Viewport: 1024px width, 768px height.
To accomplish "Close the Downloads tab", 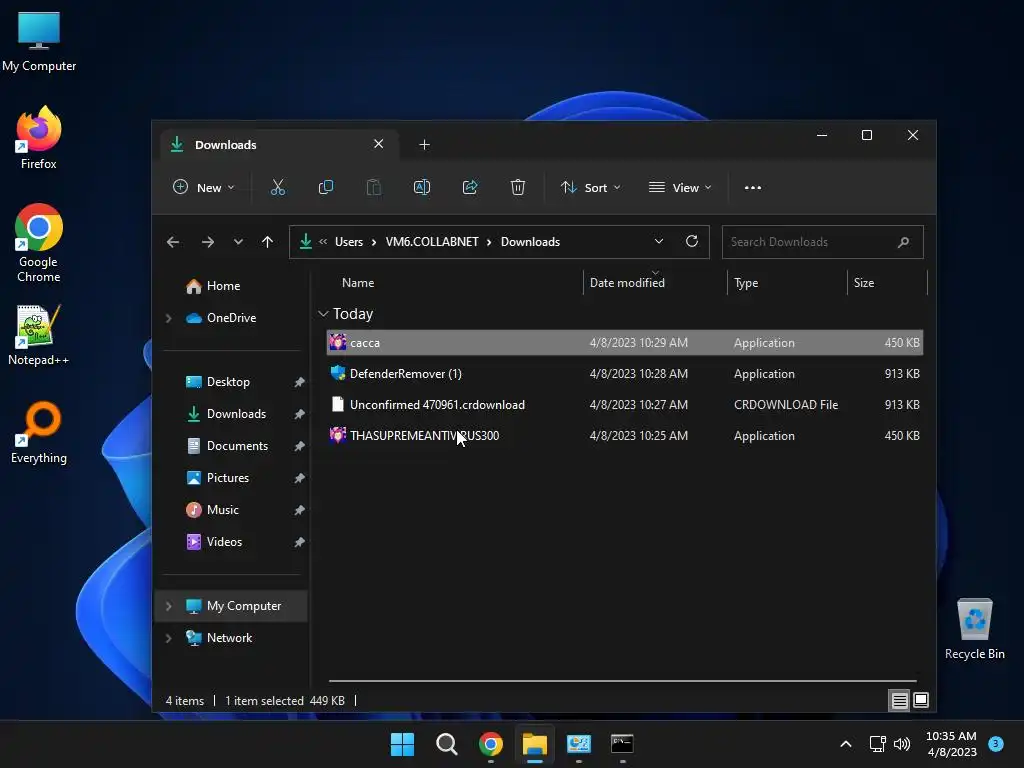I will [379, 144].
